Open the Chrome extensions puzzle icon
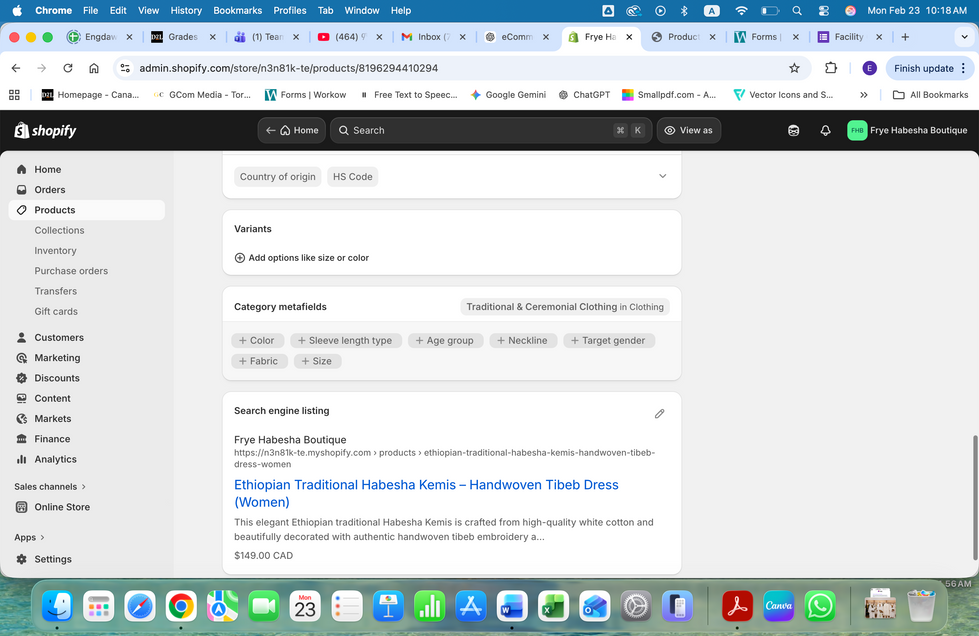This screenshot has width=979, height=636. pos(830,68)
